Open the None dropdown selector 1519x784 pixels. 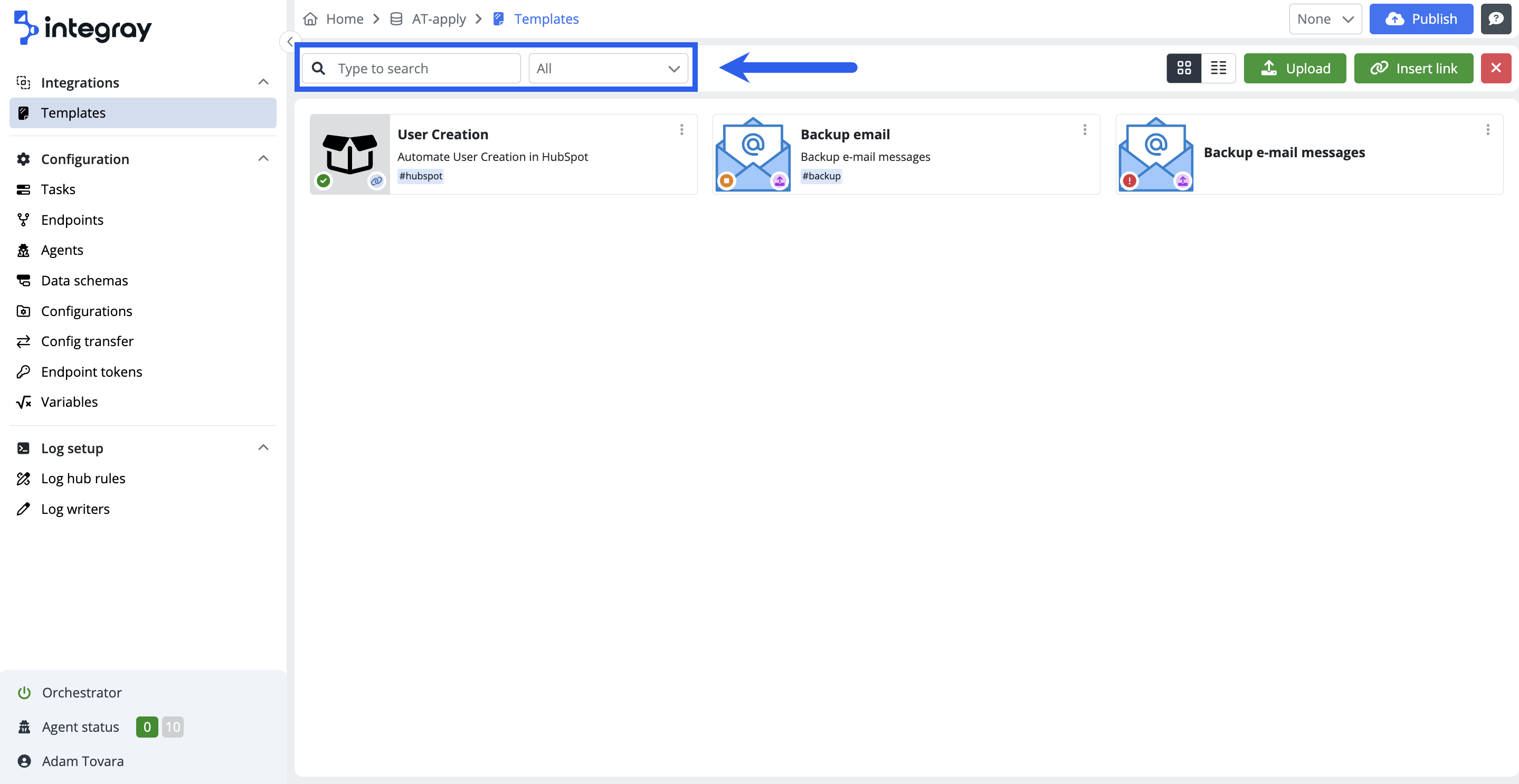pos(1324,19)
